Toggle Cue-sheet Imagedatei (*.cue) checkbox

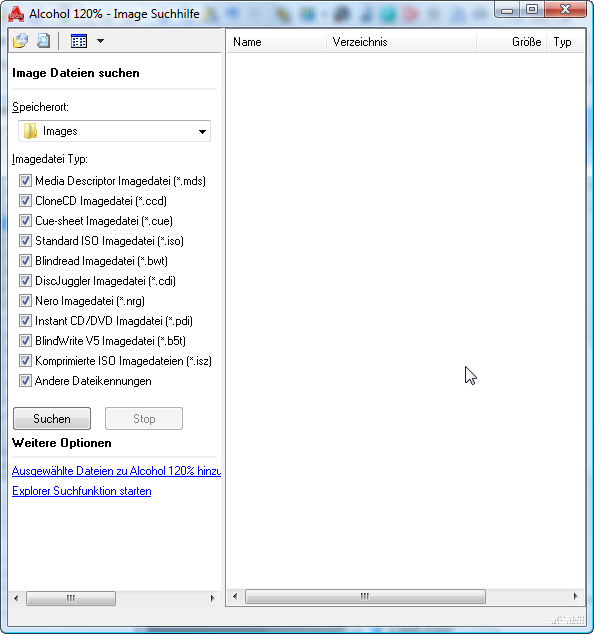(25, 221)
